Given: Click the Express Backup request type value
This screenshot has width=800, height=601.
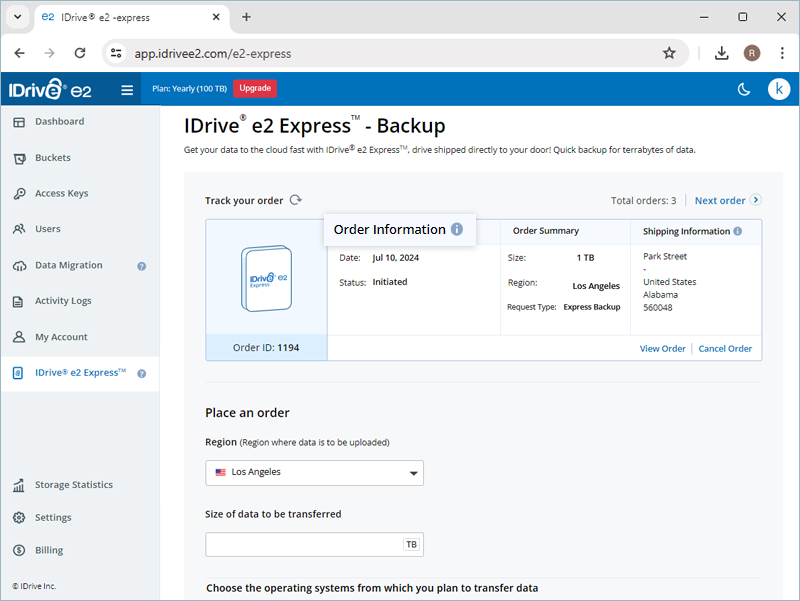Looking at the screenshot, I should pos(592,307).
